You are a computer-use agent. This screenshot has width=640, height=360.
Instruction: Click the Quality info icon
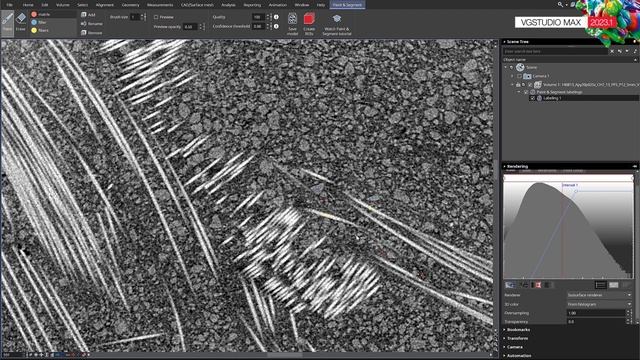(276, 17)
